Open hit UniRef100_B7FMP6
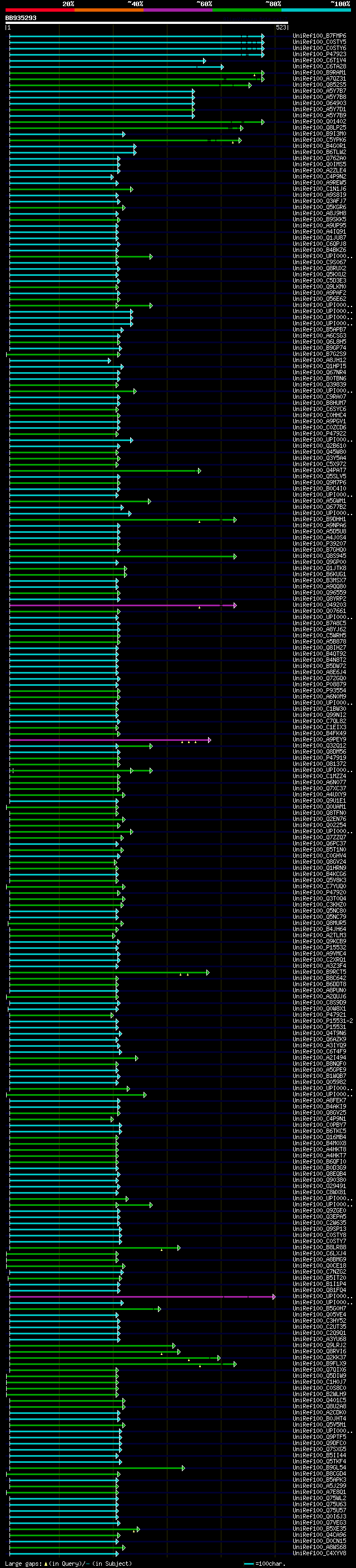Viewport: 356px width, 1568px height. coord(319,36)
